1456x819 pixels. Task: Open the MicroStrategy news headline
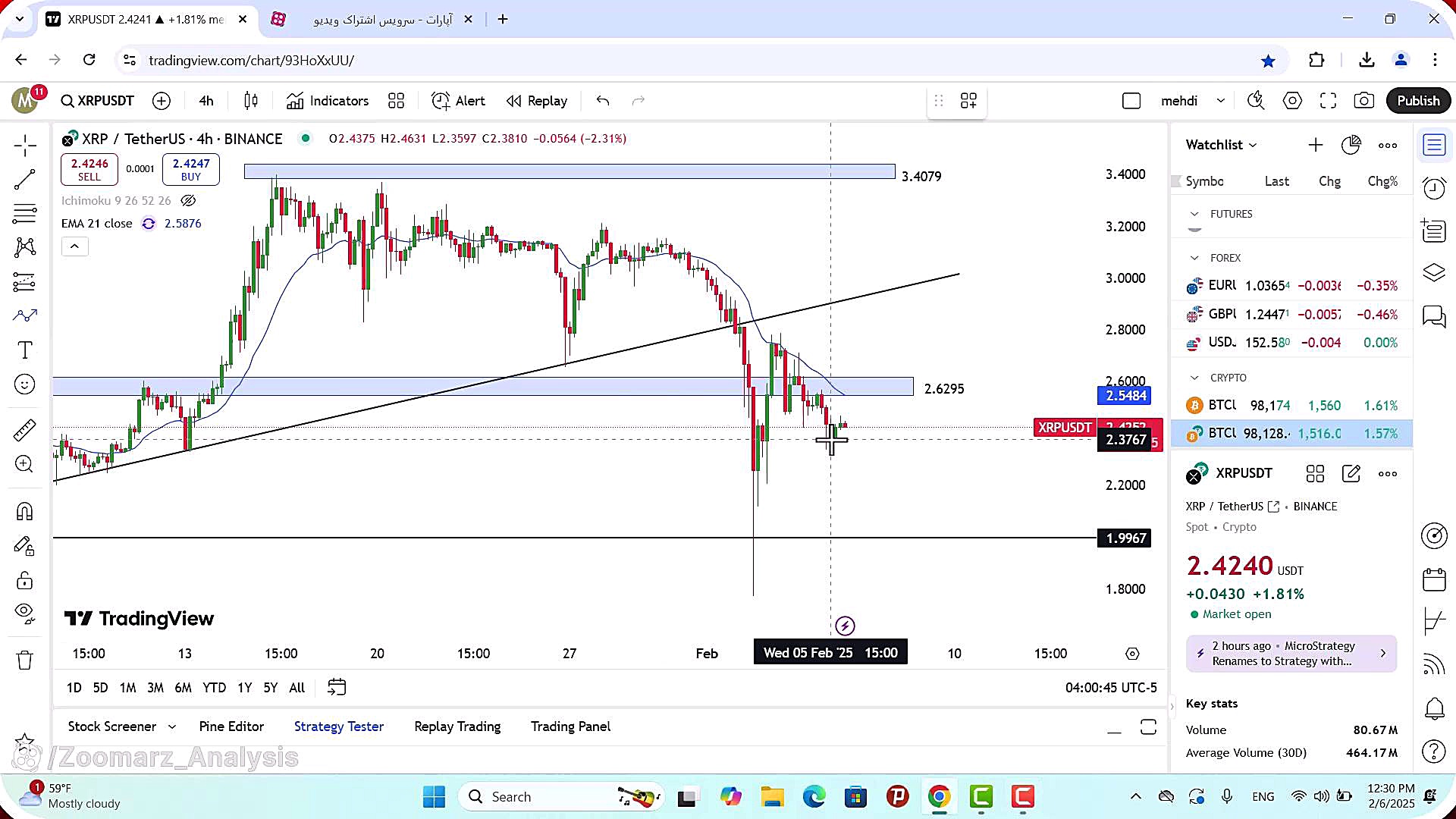point(1291,654)
